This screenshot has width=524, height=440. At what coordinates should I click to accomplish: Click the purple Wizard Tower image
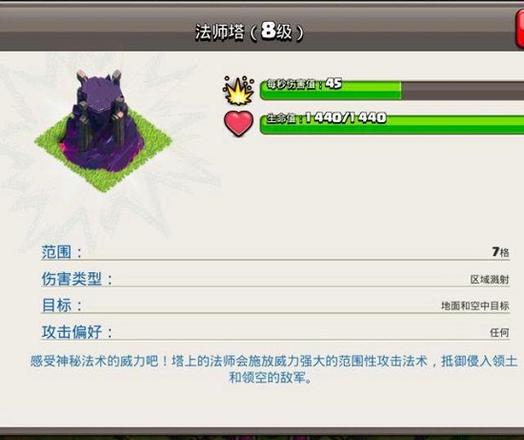click(101, 120)
